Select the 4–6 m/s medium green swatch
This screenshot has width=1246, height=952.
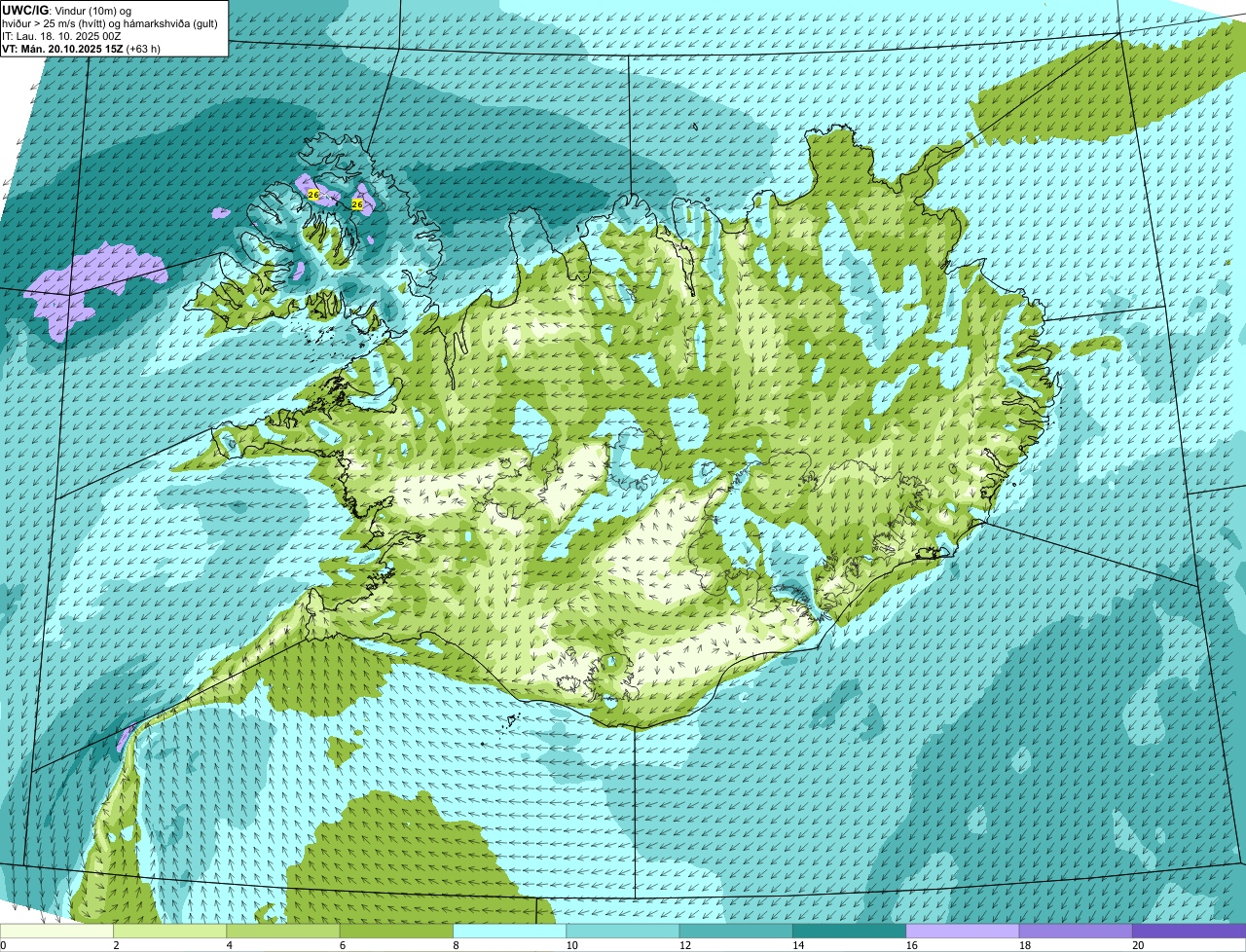point(283,931)
